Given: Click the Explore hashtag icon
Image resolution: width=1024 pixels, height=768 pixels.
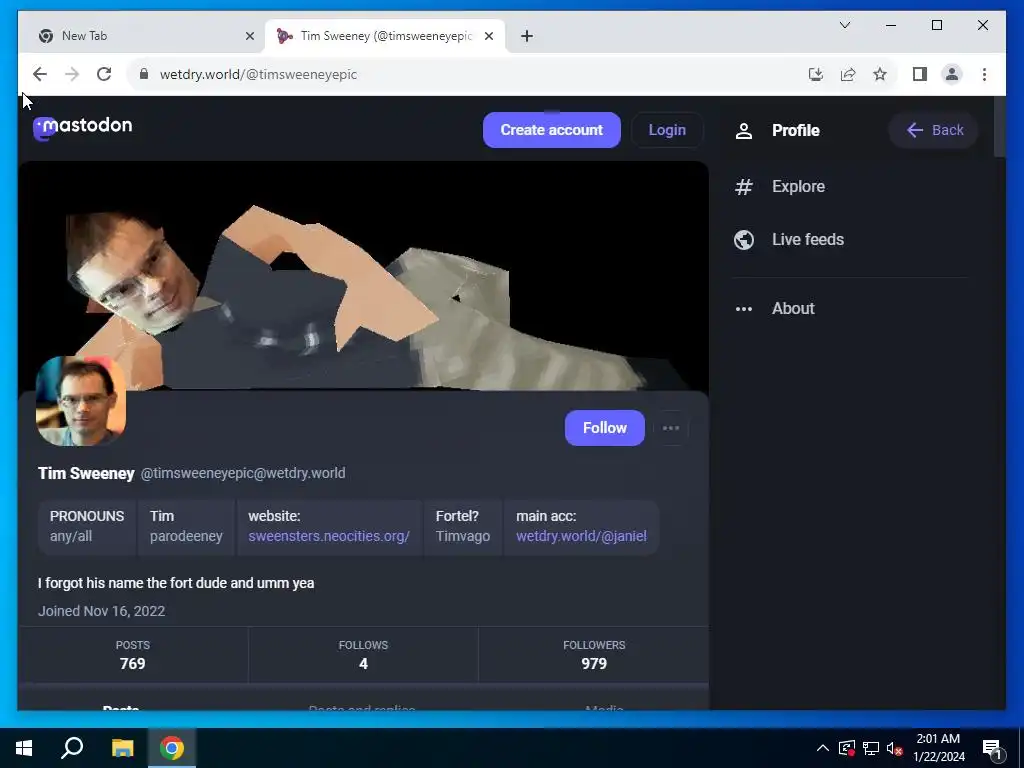Looking at the screenshot, I should pyautogui.click(x=744, y=187).
